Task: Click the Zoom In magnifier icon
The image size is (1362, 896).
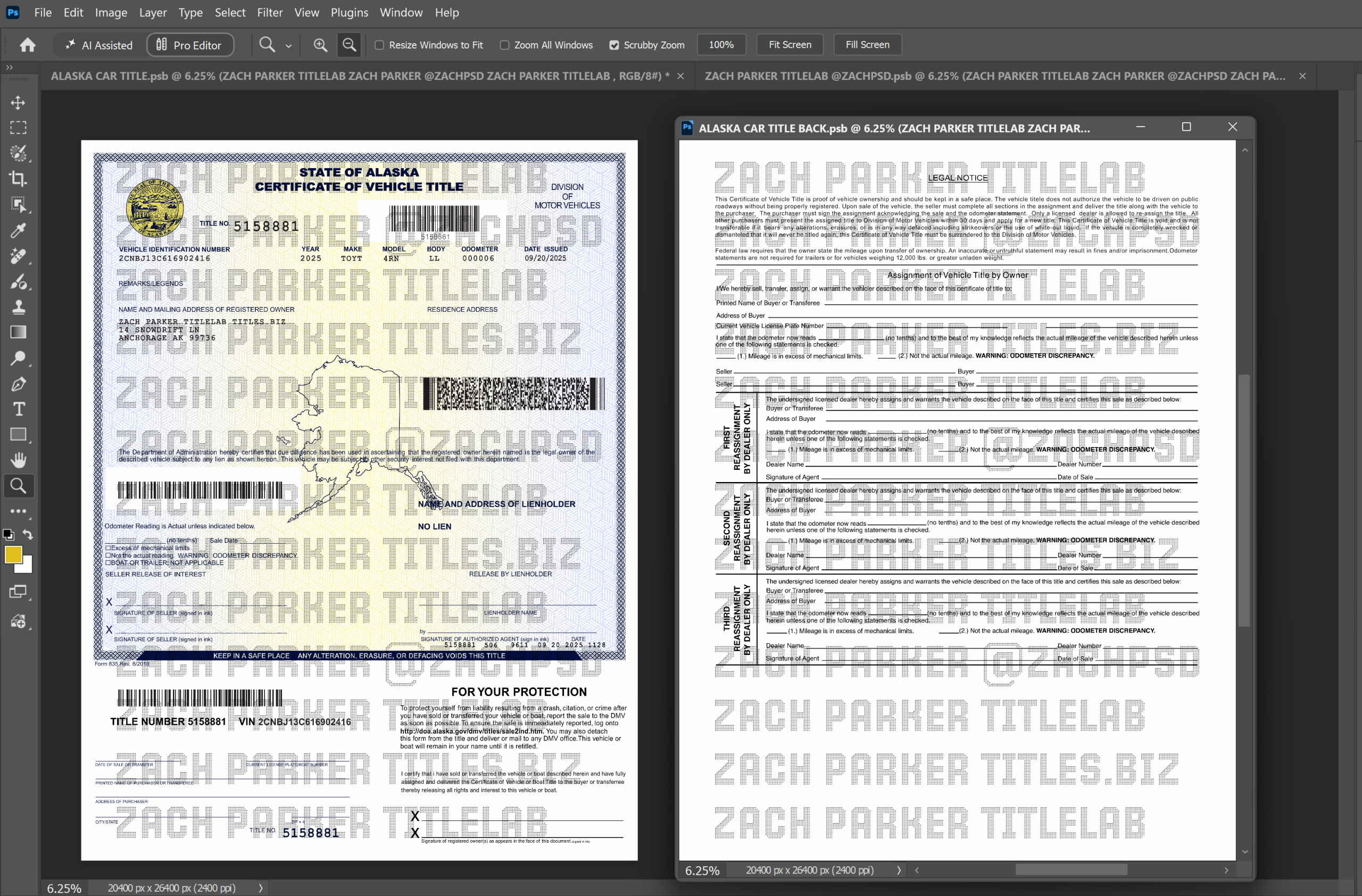Action: [320, 45]
